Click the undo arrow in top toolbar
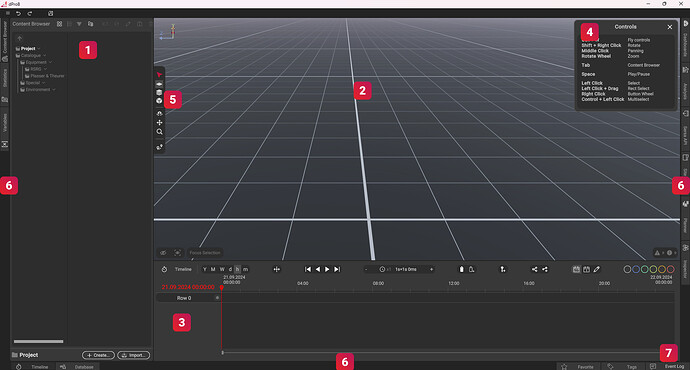This screenshot has width=690, height=370. click(18, 14)
